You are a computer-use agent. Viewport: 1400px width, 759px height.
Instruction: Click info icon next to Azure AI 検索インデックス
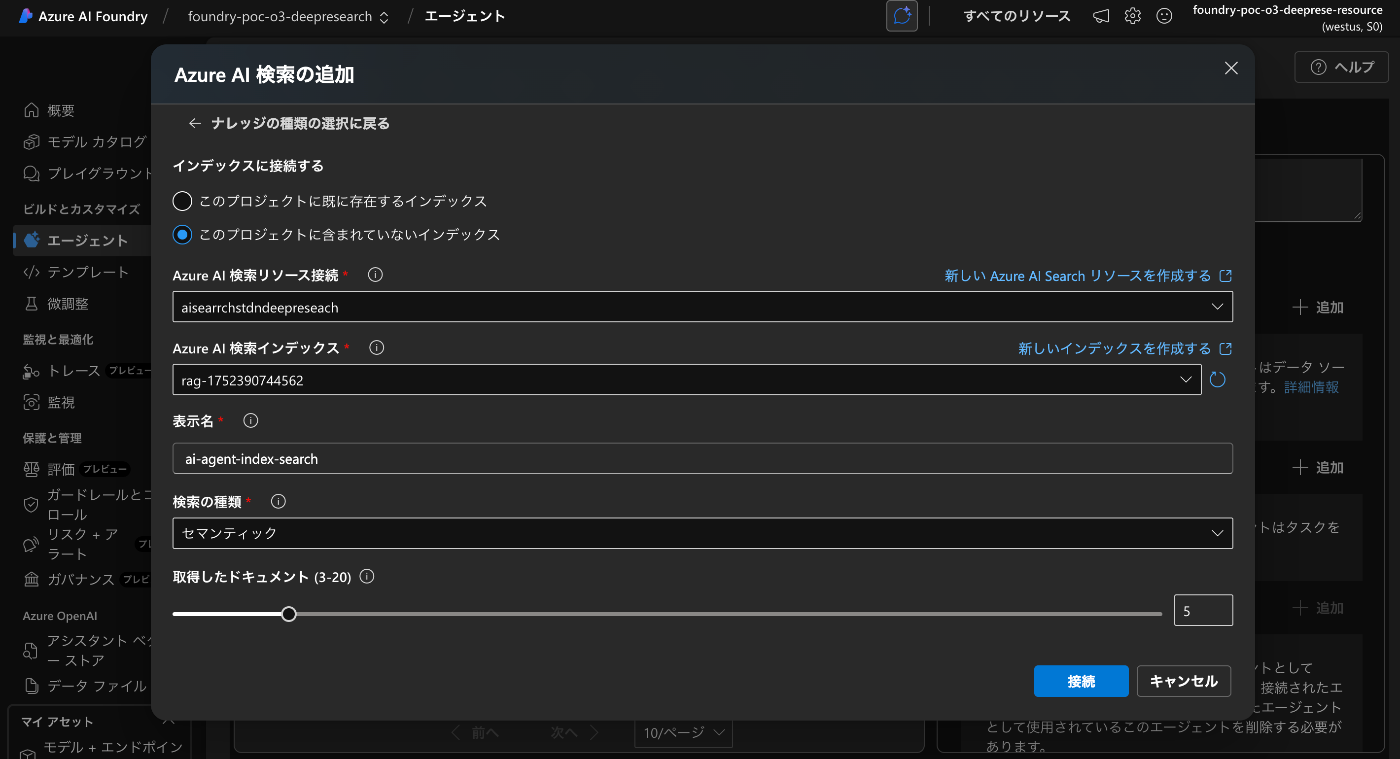[x=377, y=348]
